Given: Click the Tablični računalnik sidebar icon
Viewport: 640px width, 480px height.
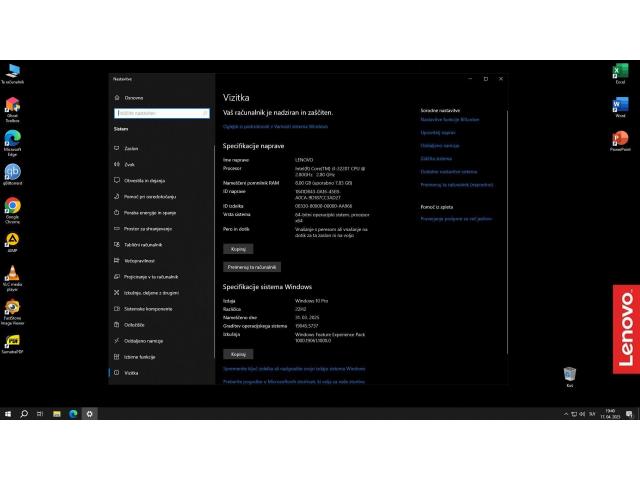Looking at the screenshot, I should point(117,244).
